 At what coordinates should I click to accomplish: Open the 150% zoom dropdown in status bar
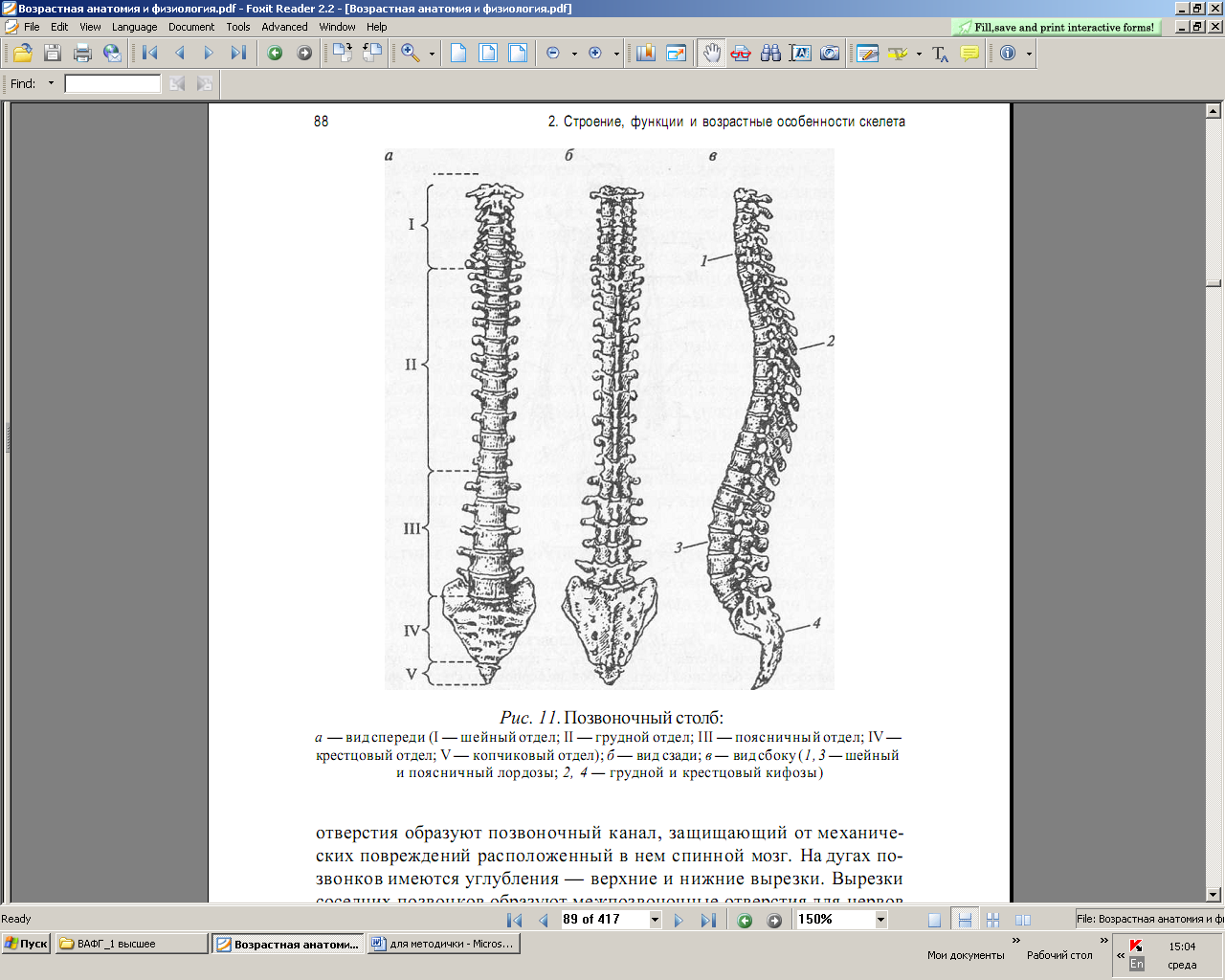(x=880, y=920)
